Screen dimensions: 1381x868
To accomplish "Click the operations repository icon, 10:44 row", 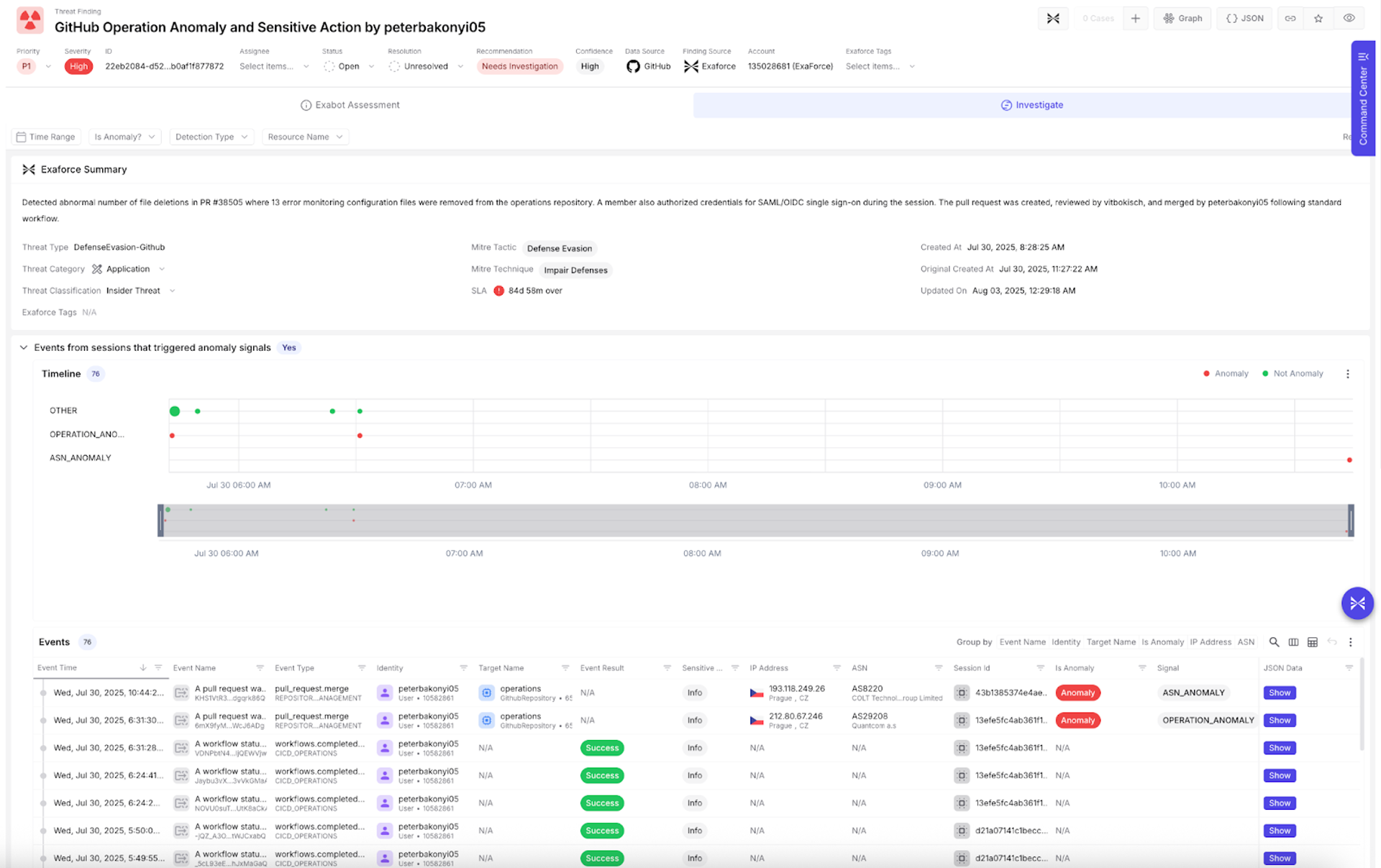I will pos(486,693).
